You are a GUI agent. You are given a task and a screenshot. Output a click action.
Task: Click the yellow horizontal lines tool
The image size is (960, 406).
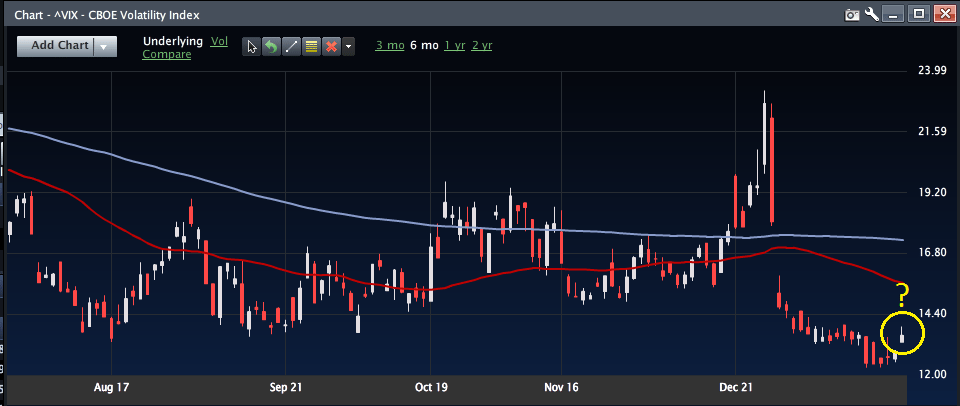(310, 46)
